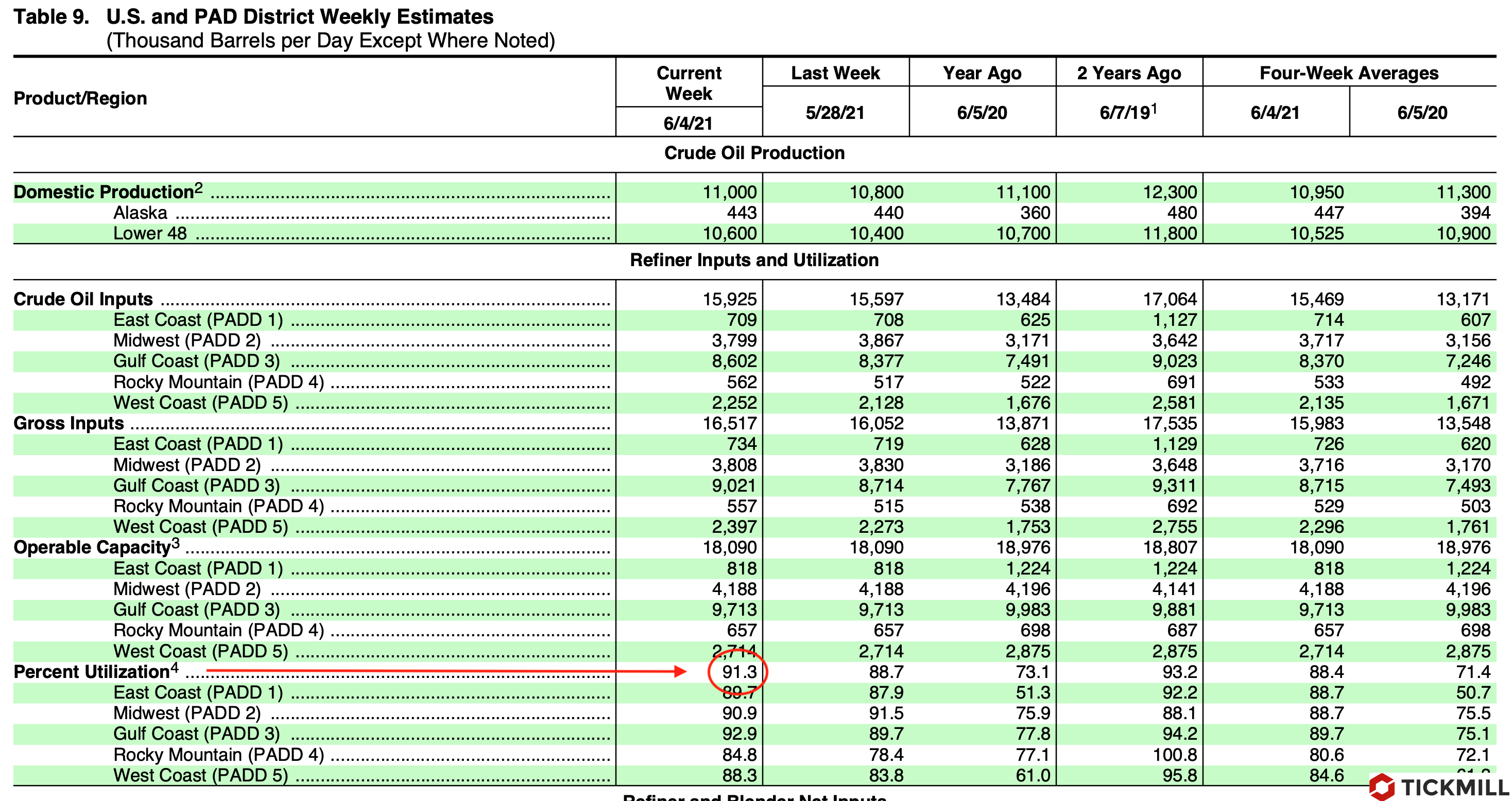Screen dimensions: 1512x801
Task: Click the Lower 48 row label
Action: tap(150, 234)
